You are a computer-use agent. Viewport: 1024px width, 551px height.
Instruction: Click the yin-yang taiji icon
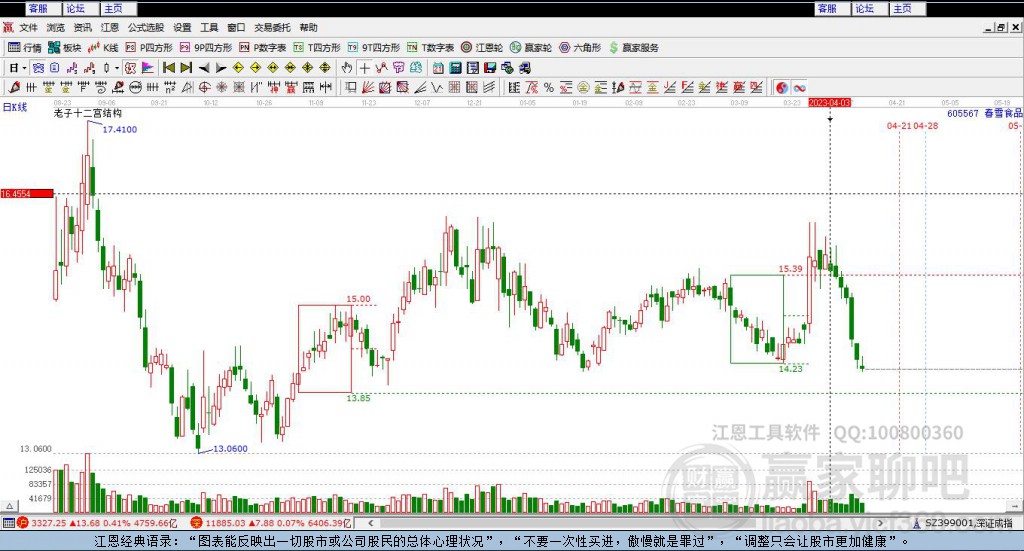point(782,87)
